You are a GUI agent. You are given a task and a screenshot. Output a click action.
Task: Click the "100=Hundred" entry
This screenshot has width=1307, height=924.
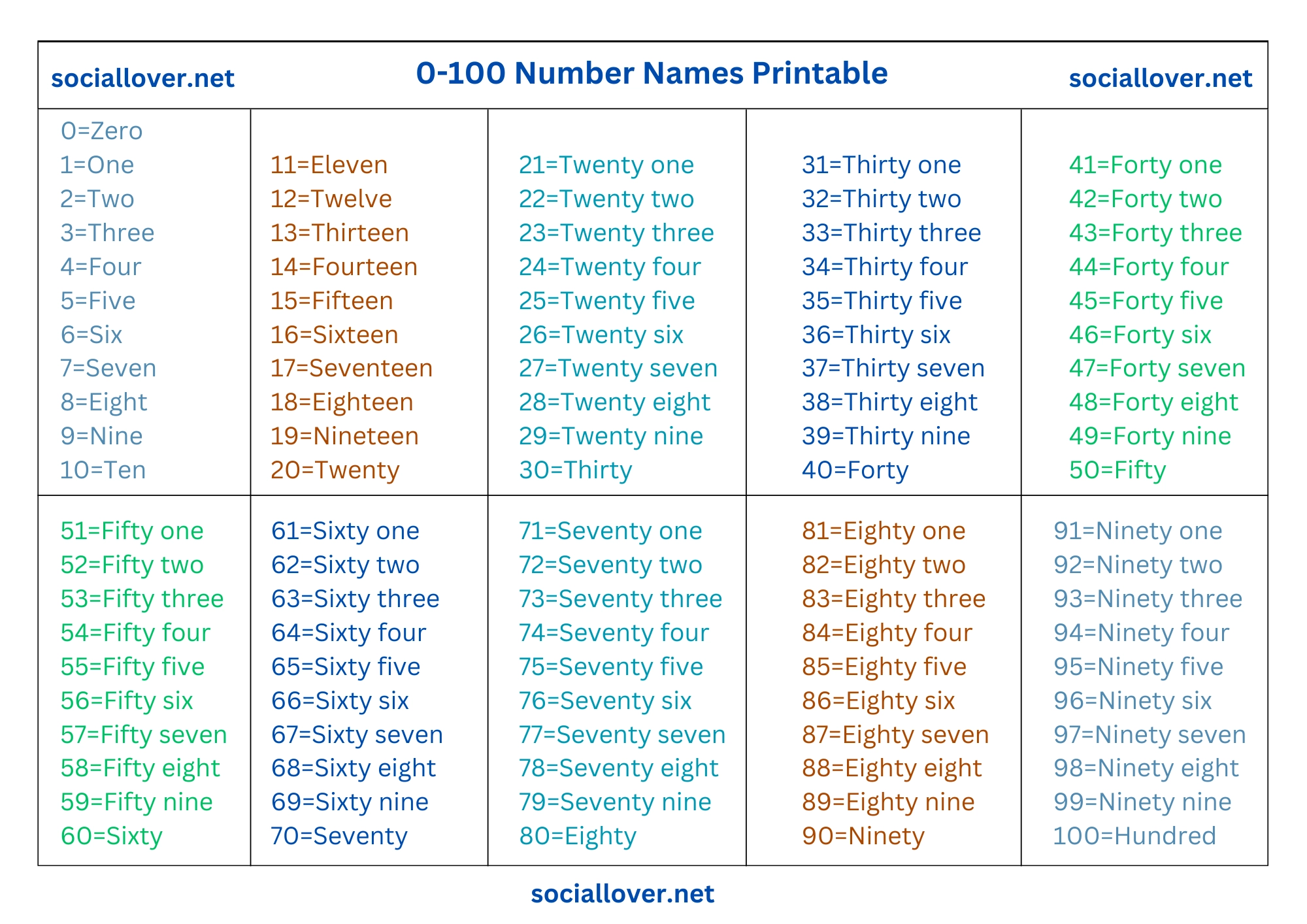click(x=1134, y=836)
